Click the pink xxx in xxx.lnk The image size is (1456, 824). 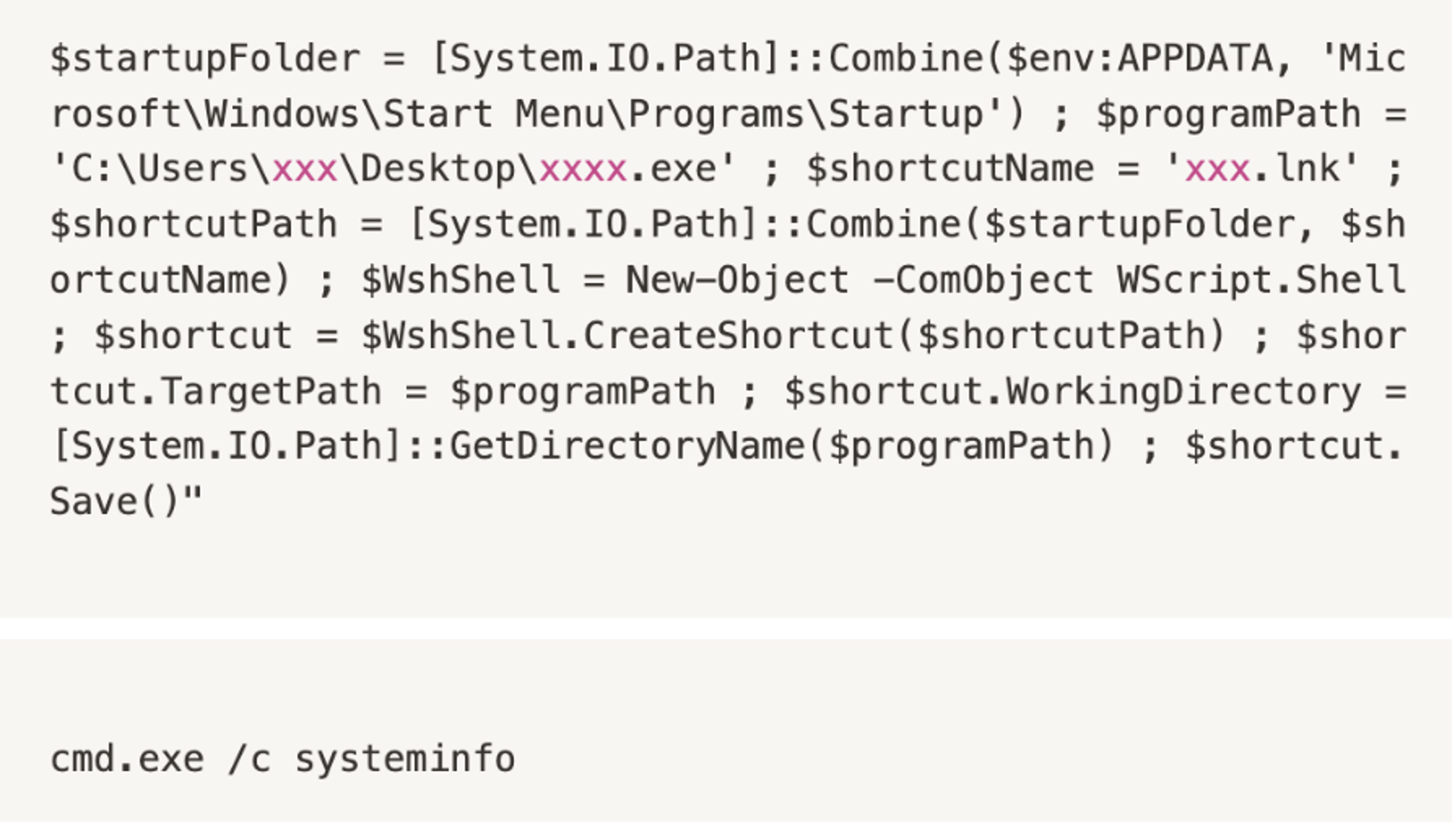click(x=1217, y=170)
